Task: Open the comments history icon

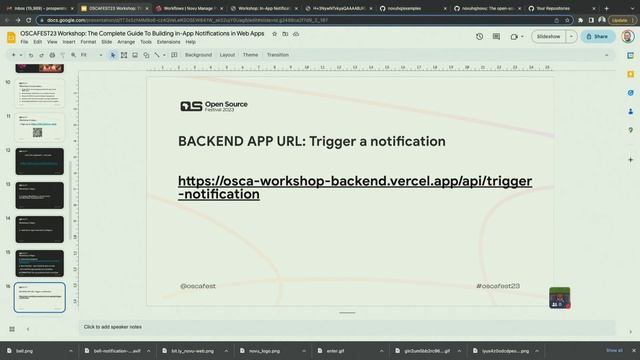Action: click(x=496, y=36)
